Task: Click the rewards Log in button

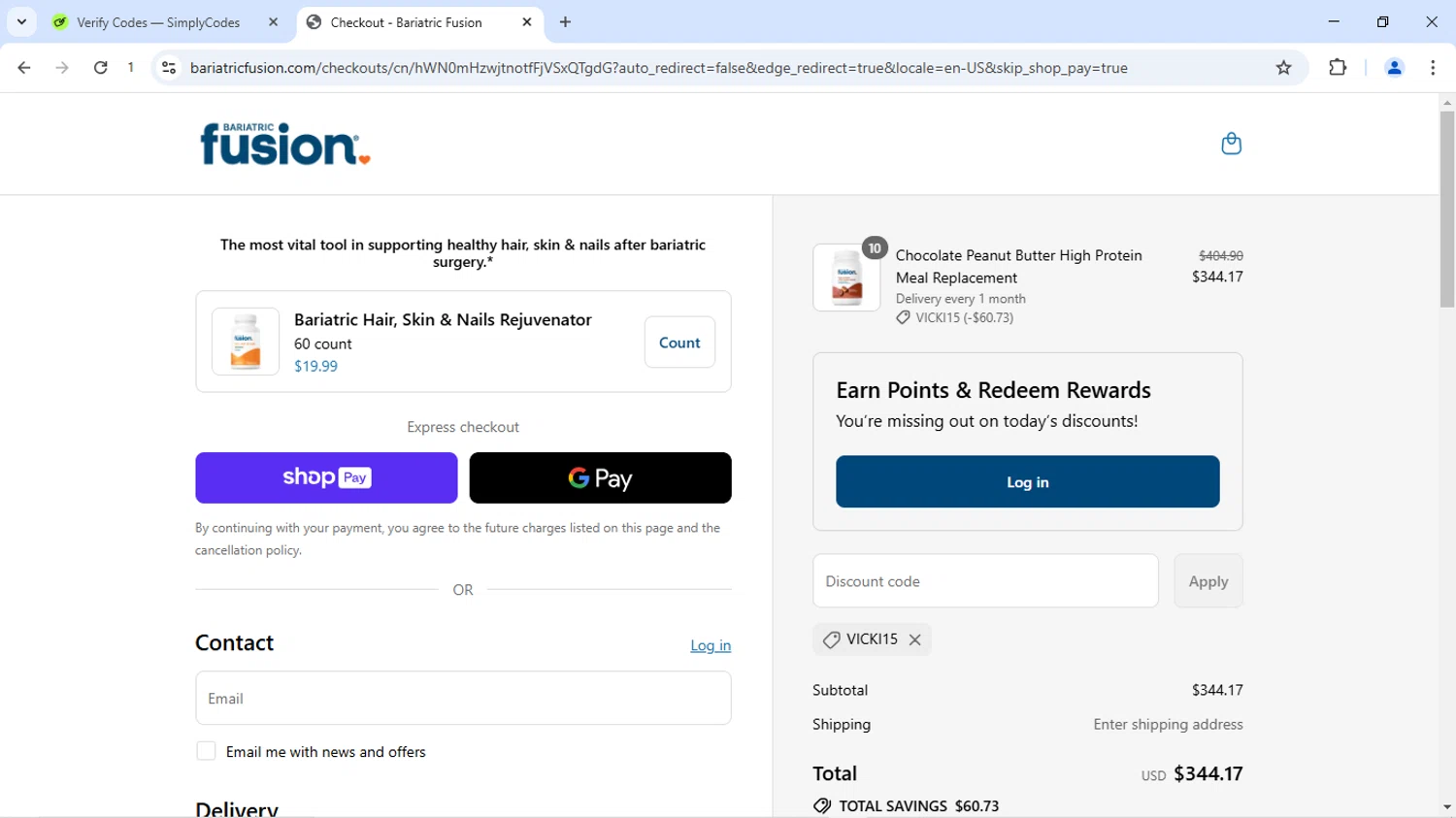Action: click(x=1027, y=482)
